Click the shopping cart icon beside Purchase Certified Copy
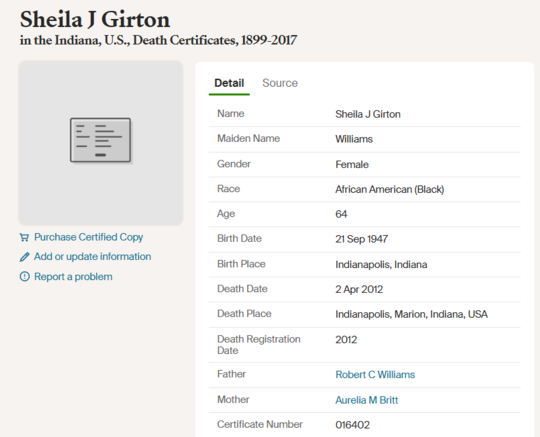Image resolution: width=540 pixels, height=437 pixels. pyautogui.click(x=24, y=237)
